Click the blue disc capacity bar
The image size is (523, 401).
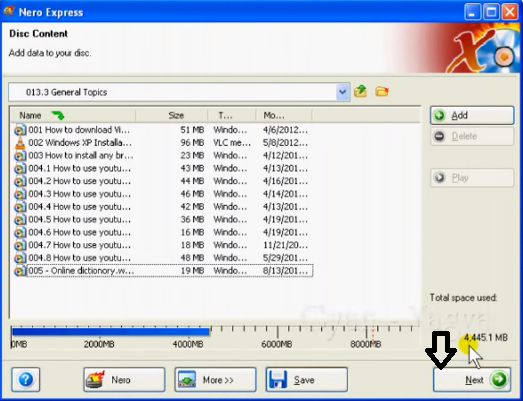(x=111, y=332)
